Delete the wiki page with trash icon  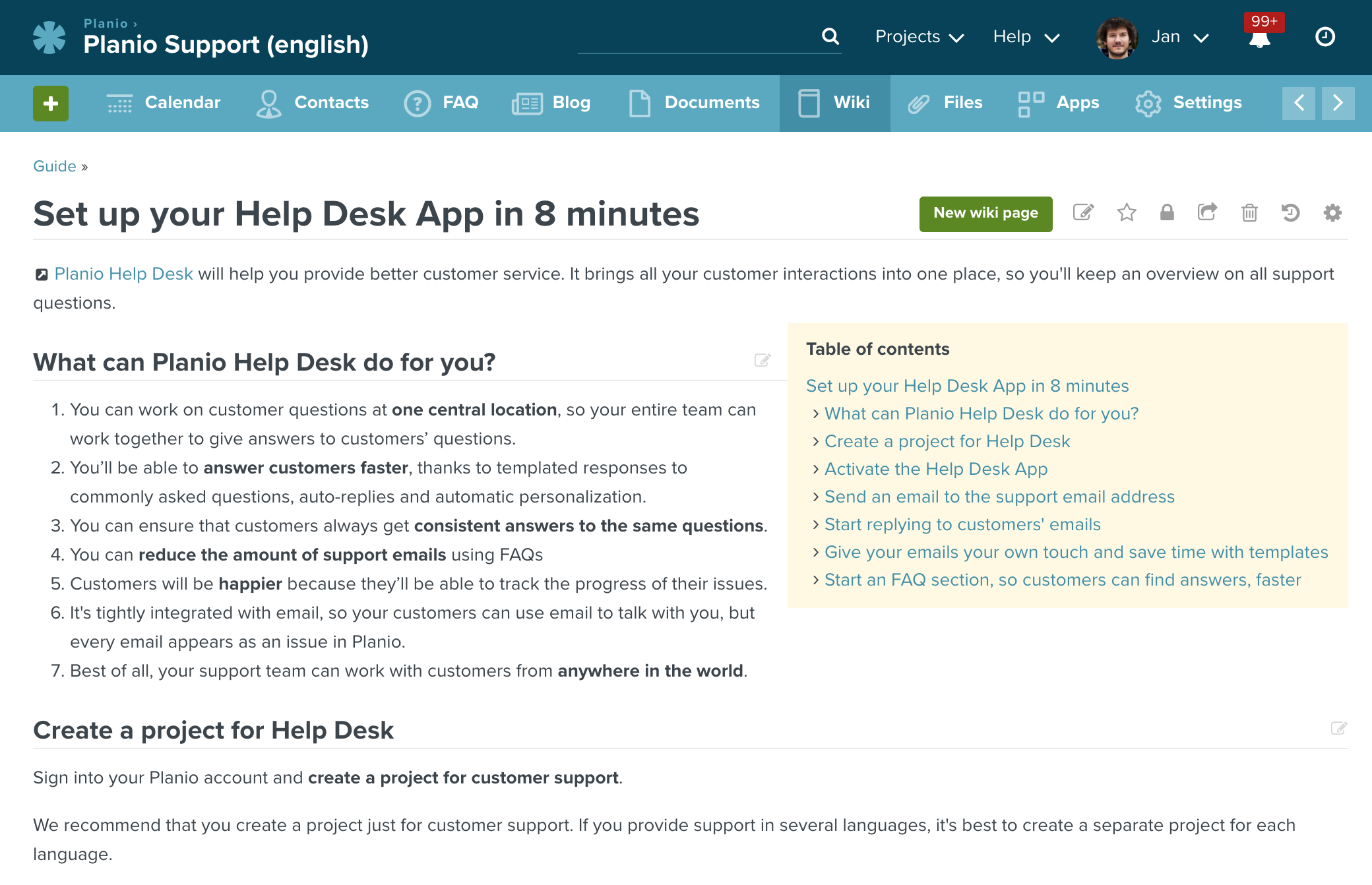(1249, 212)
